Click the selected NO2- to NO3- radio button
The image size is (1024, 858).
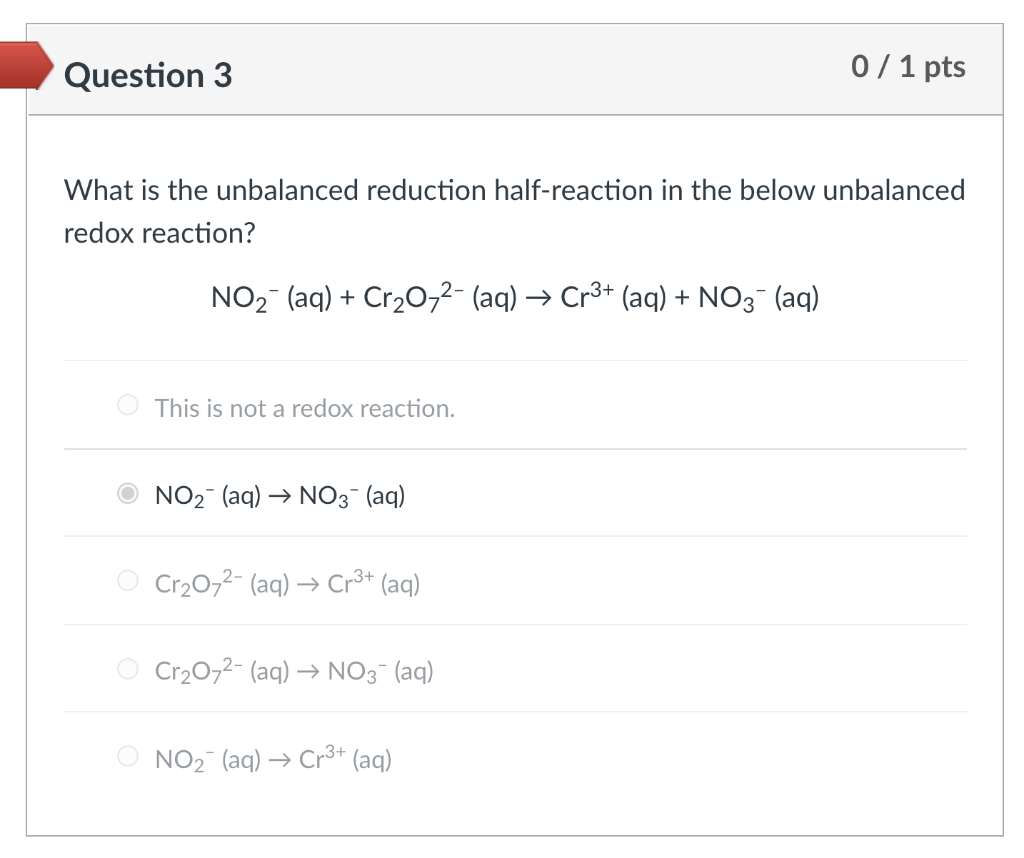[x=127, y=492]
